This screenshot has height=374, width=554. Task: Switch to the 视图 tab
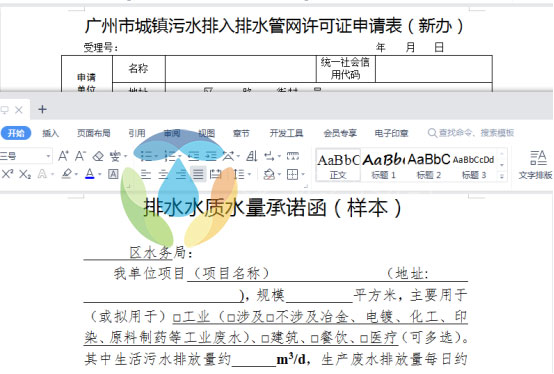[x=206, y=133]
